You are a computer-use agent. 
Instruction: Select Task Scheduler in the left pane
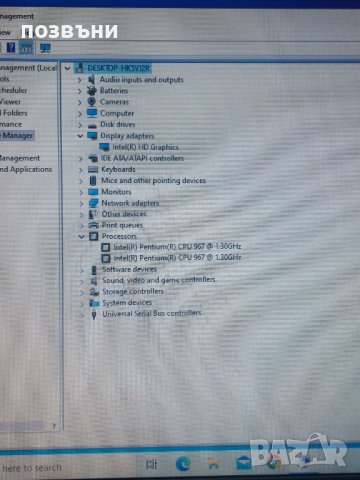14,90
